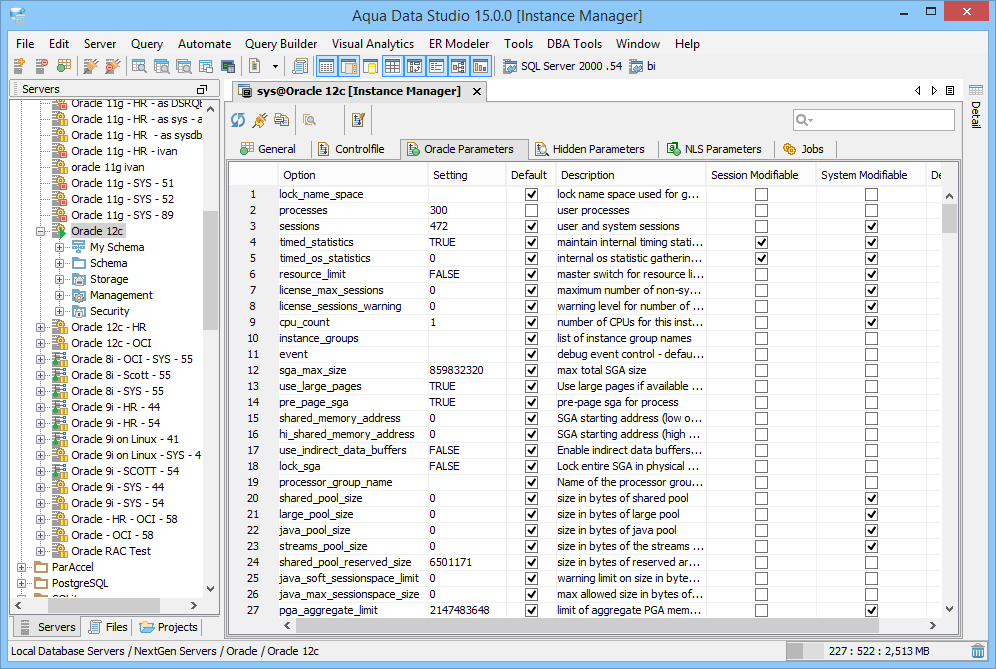Open the Detail side panel label

(976, 115)
